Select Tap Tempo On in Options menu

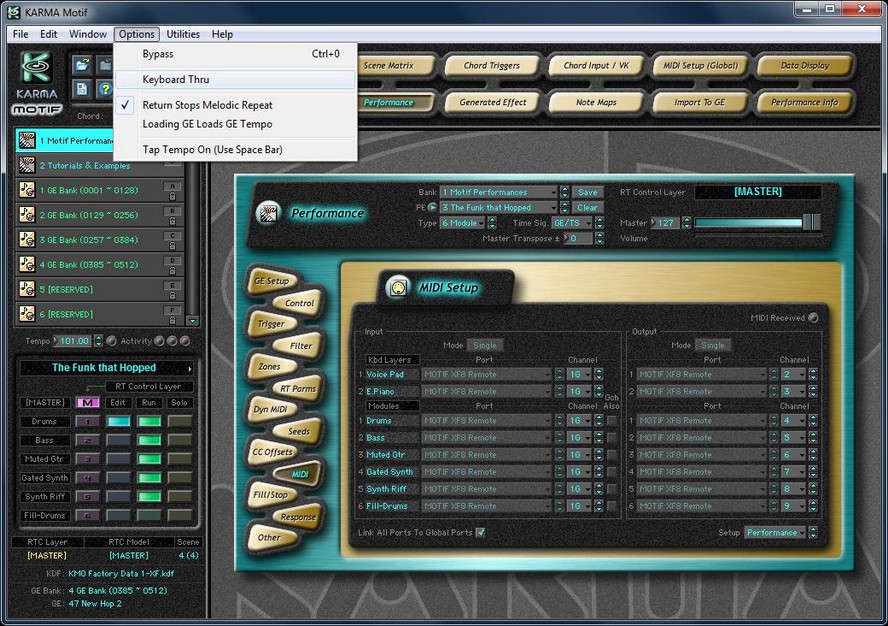click(x=212, y=149)
